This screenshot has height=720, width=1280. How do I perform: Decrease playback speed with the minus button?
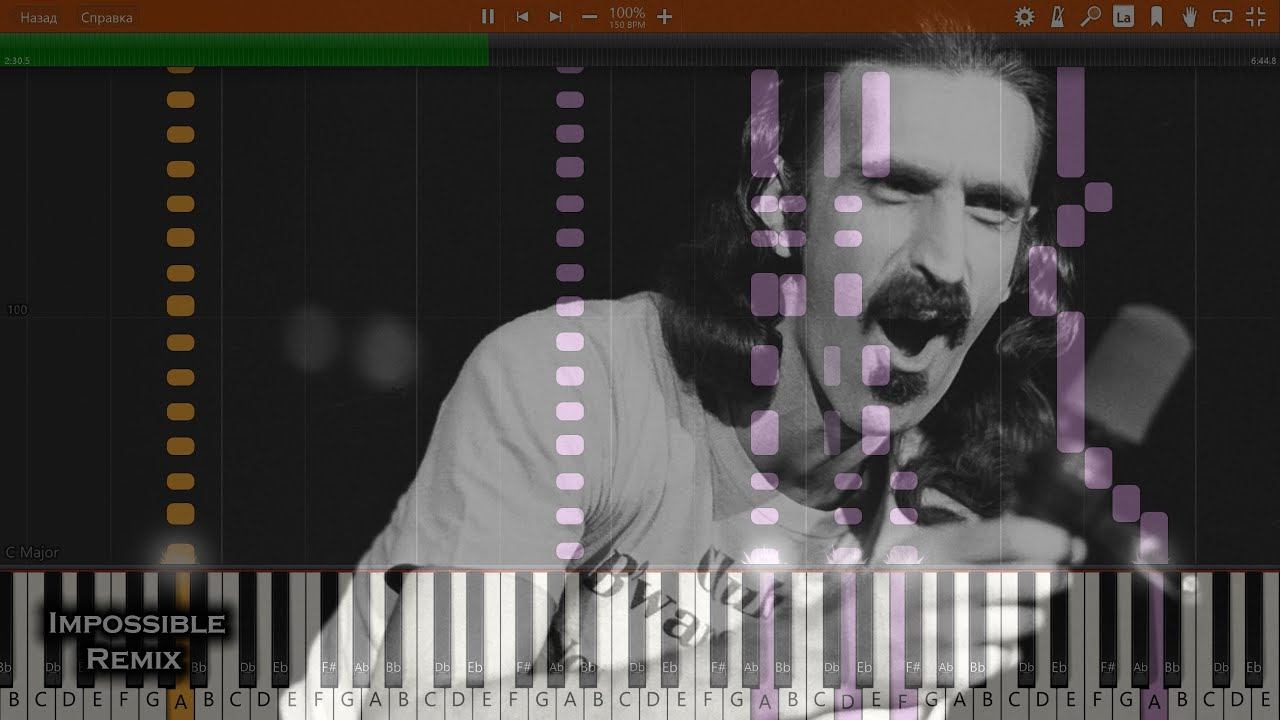tap(589, 17)
